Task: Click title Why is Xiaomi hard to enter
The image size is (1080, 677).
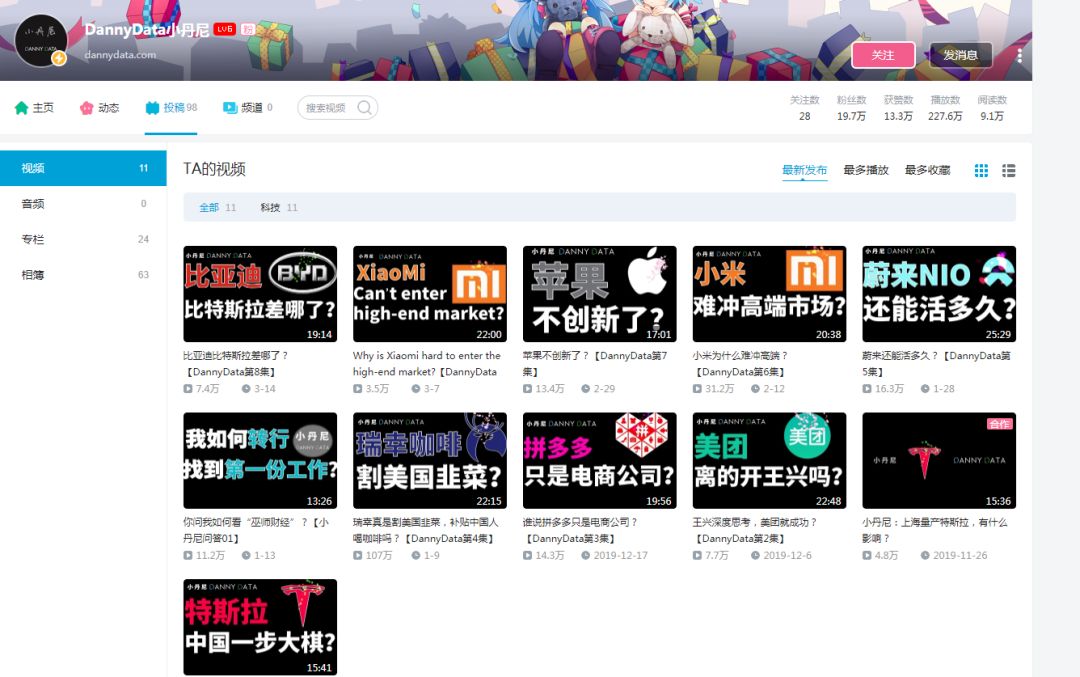Action: coord(427,364)
